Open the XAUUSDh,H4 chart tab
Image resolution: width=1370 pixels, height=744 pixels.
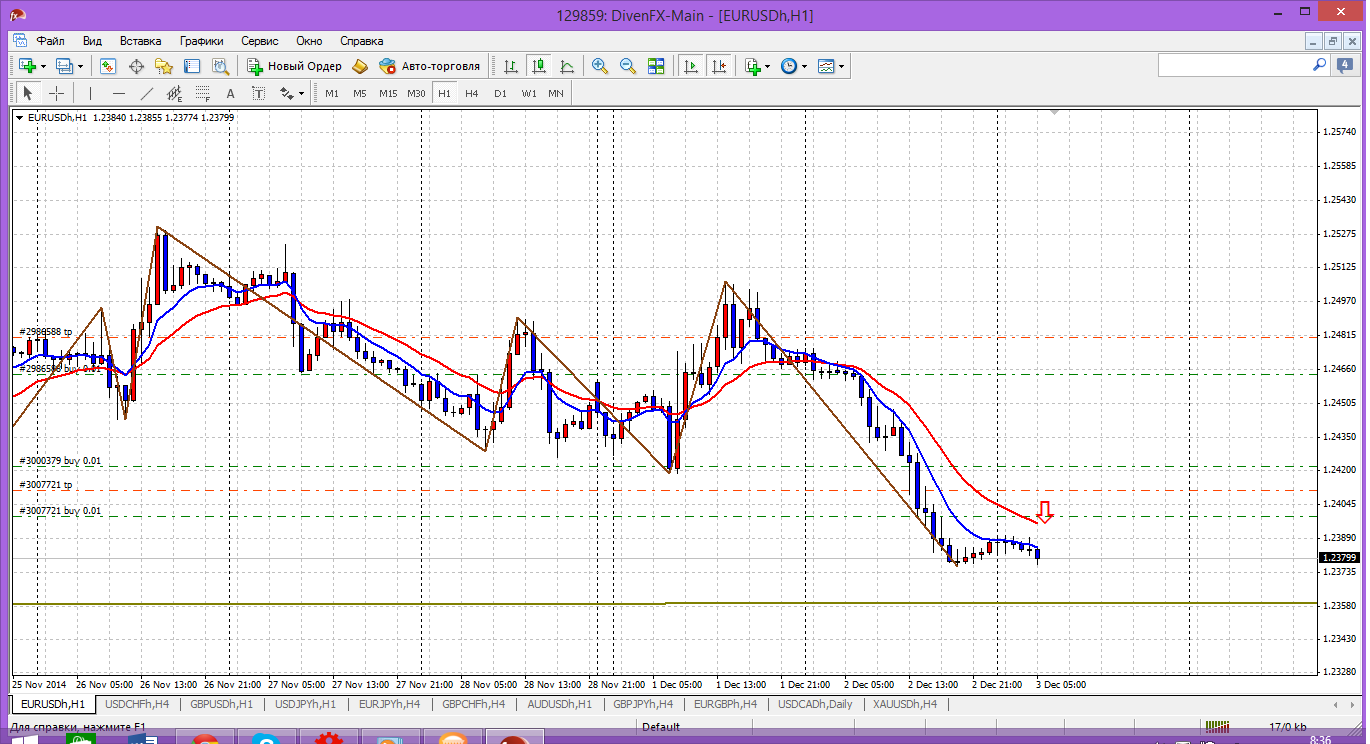904,704
